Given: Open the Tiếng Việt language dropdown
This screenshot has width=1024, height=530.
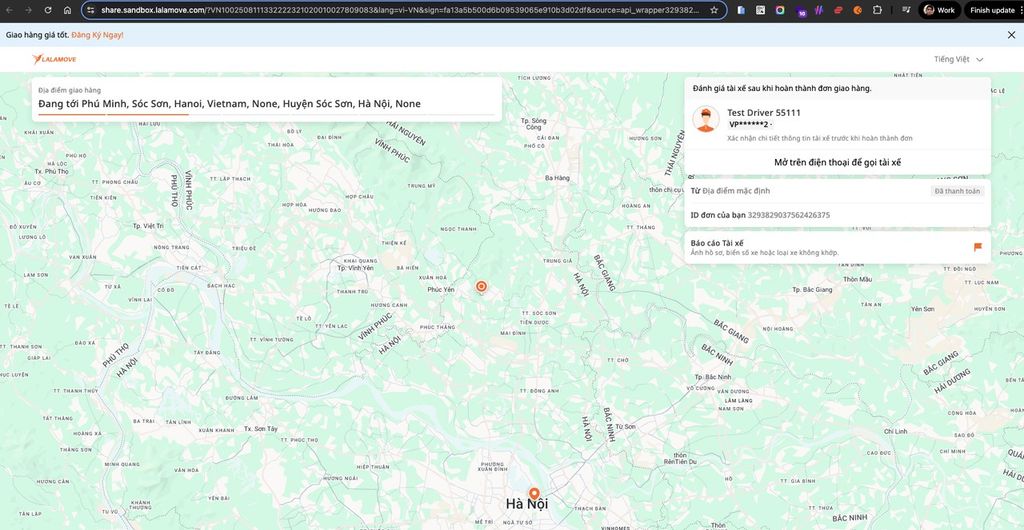Looking at the screenshot, I should (x=958, y=59).
